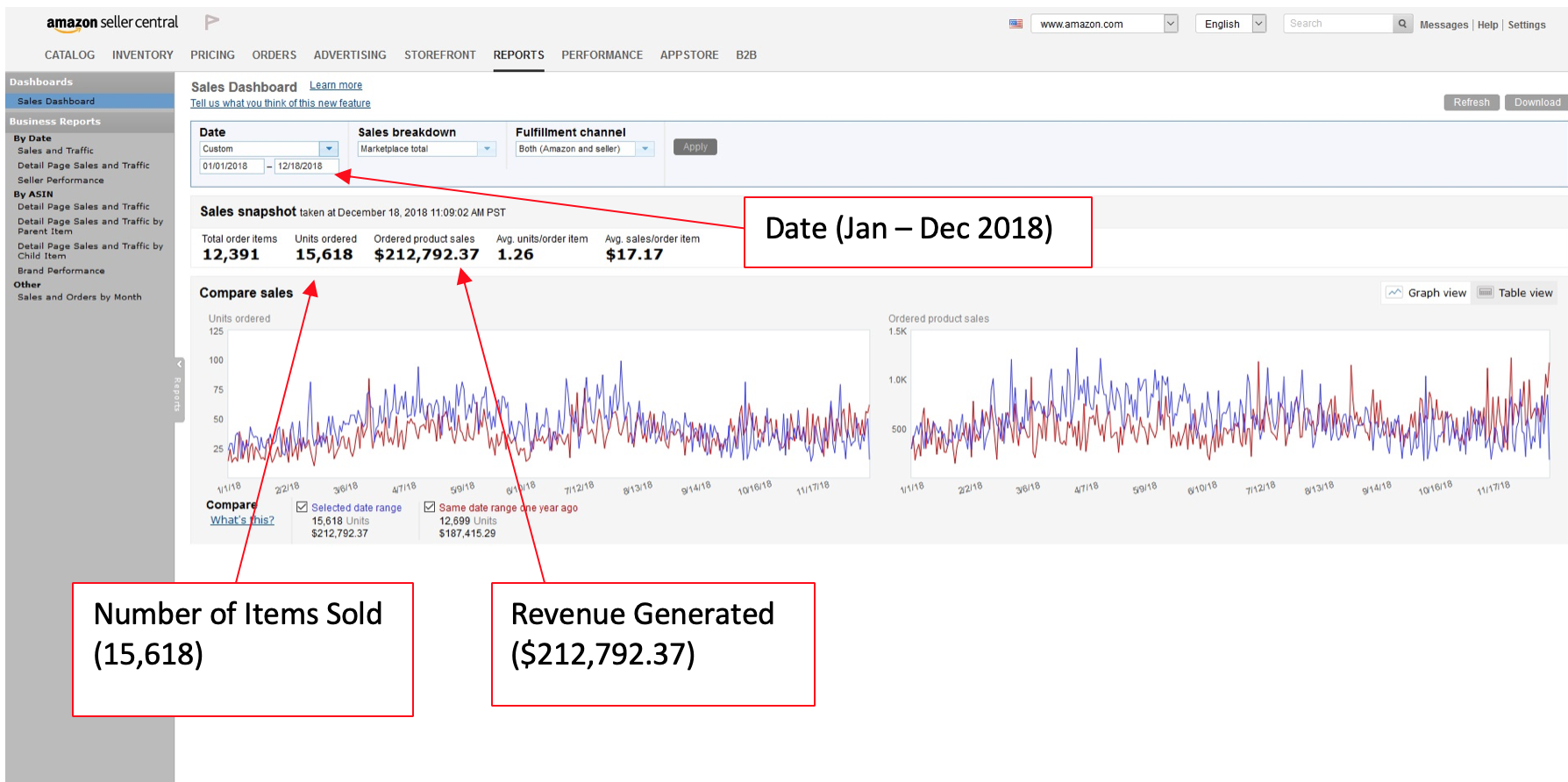Click the Dashboards sidebar header

89,82
